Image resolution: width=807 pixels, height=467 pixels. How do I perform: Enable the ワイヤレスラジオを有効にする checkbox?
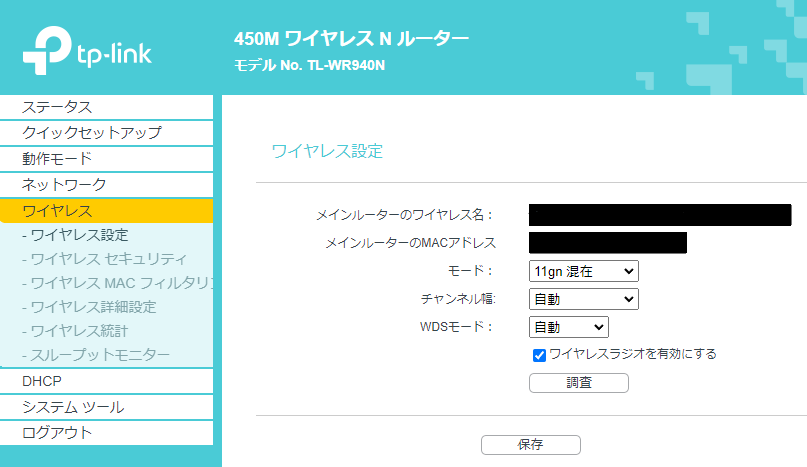pos(539,355)
